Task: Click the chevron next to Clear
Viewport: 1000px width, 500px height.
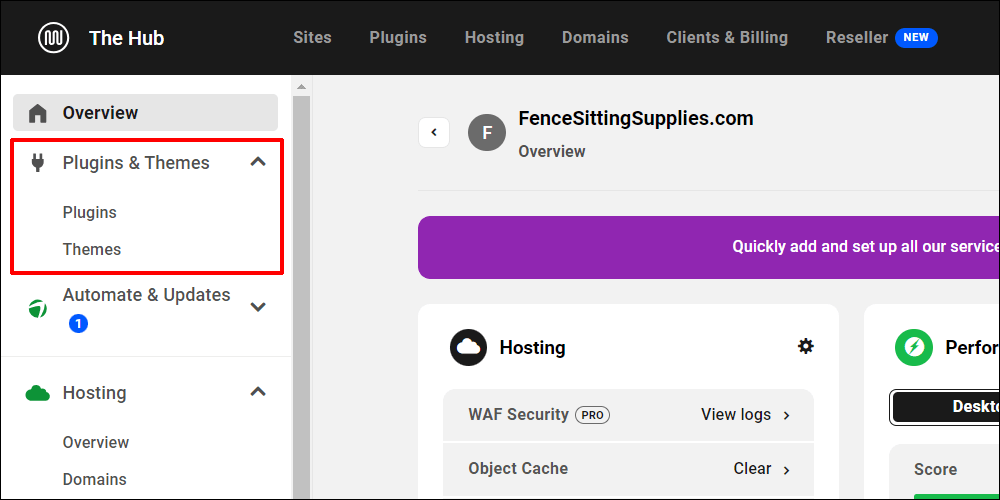Action: (x=786, y=471)
